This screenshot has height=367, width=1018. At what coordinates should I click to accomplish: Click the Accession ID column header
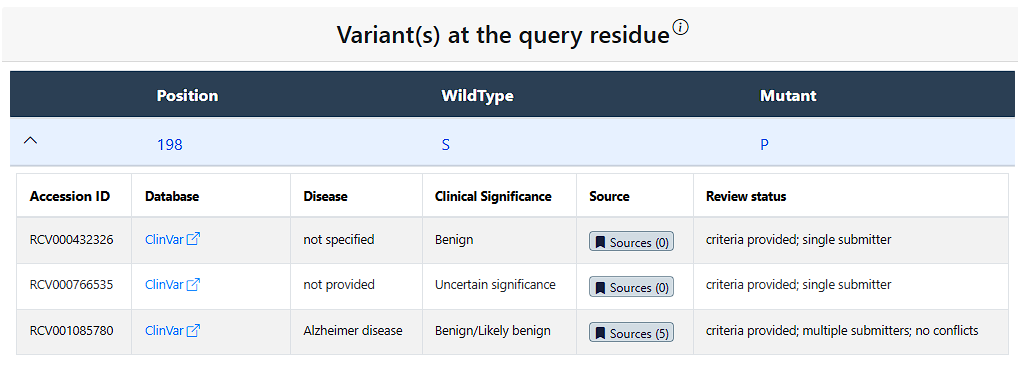tap(69, 196)
